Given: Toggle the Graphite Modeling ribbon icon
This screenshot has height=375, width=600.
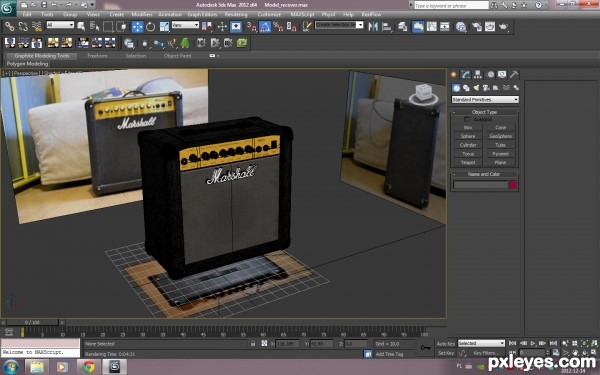Looking at the screenshot, I should pyautogui.click(x=418, y=26).
